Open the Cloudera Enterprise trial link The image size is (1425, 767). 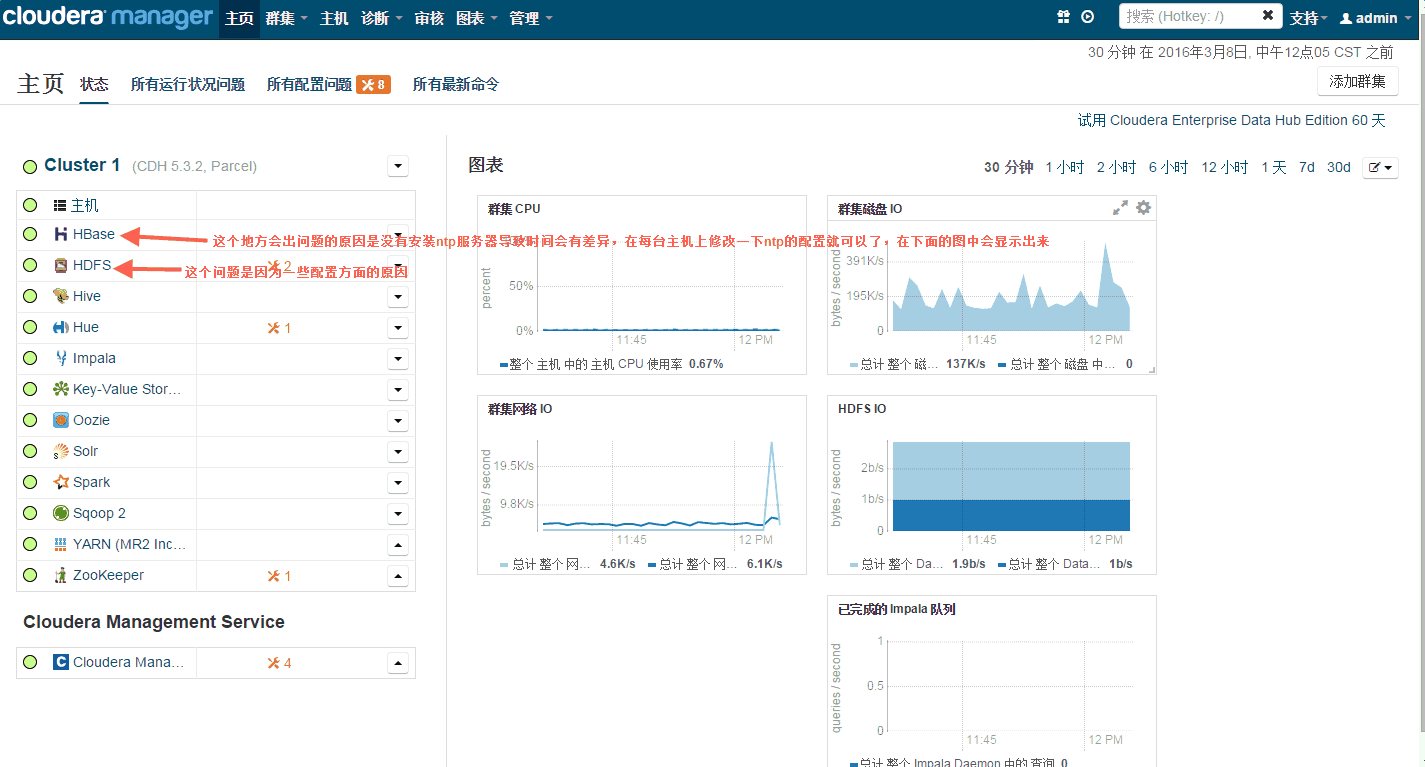(1232, 120)
